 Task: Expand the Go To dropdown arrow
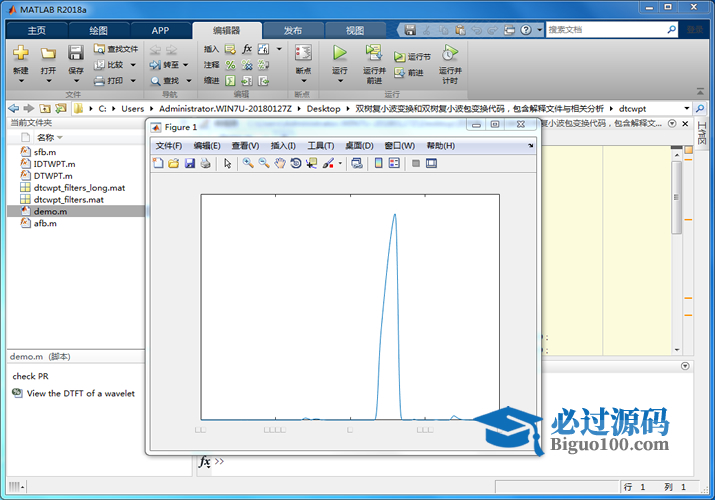[x=186, y=65]
